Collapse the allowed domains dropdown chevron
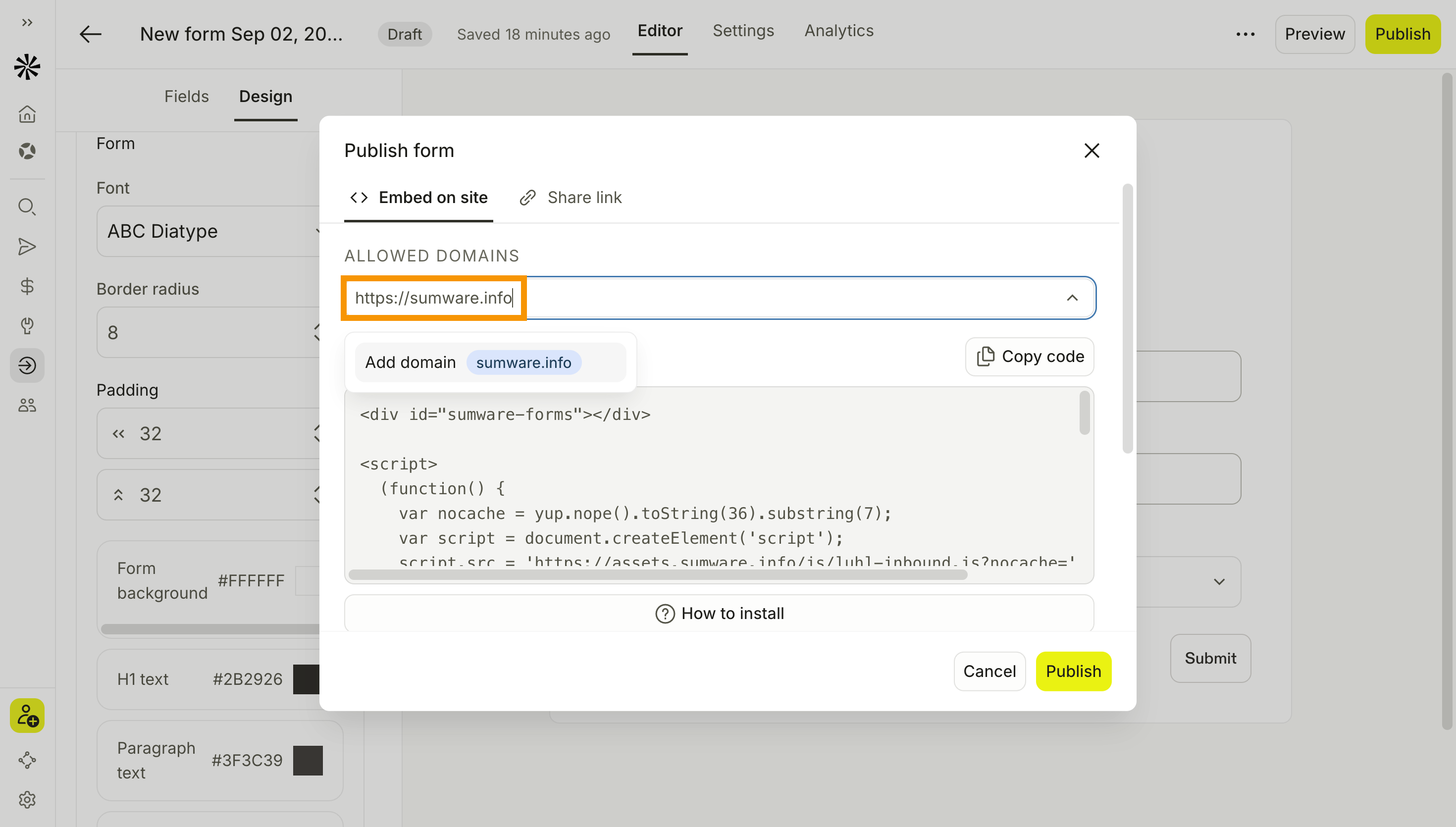The height and width of the screenshot is (827, 1456). pos(1072,298)
